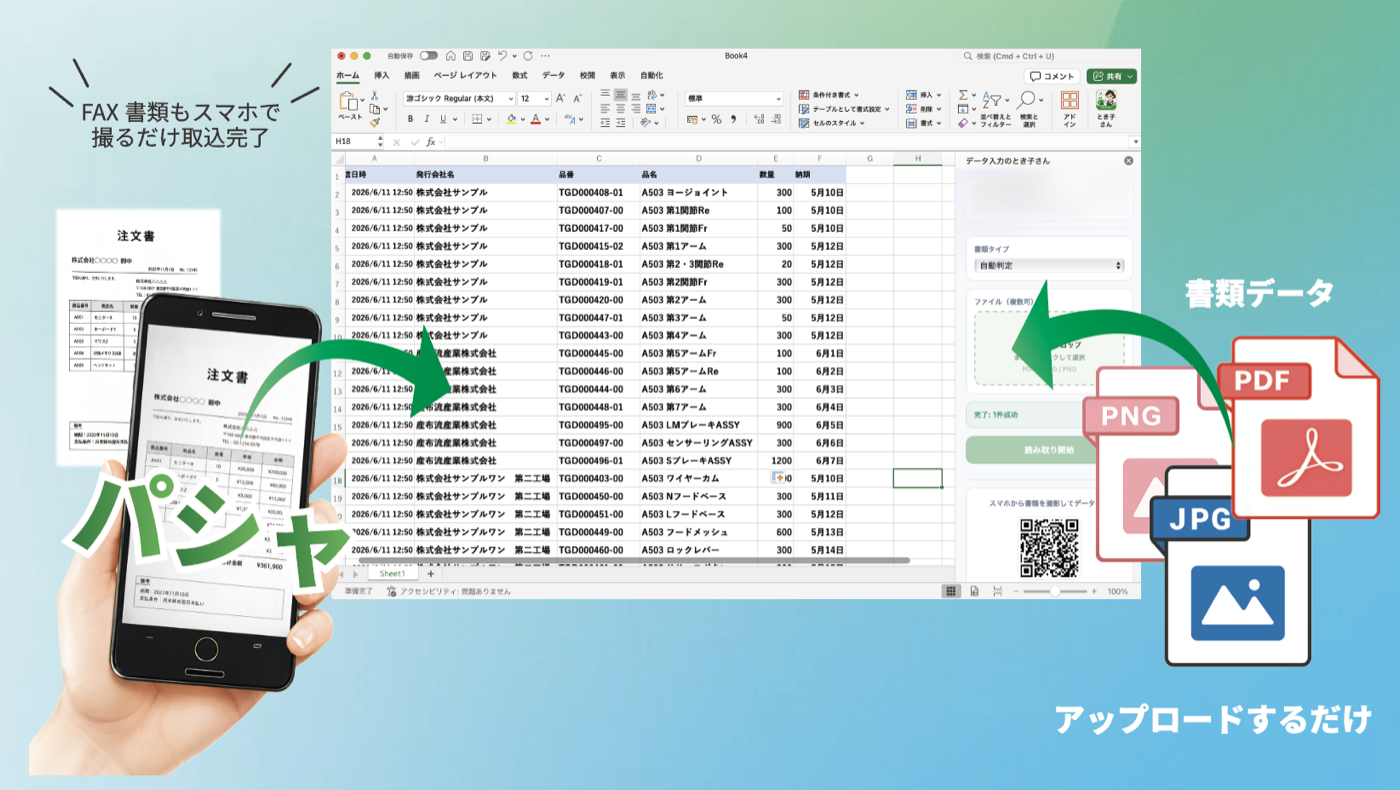Click the ペースト paste clipboard icon

pyautogui.click(x=349, y=101)
